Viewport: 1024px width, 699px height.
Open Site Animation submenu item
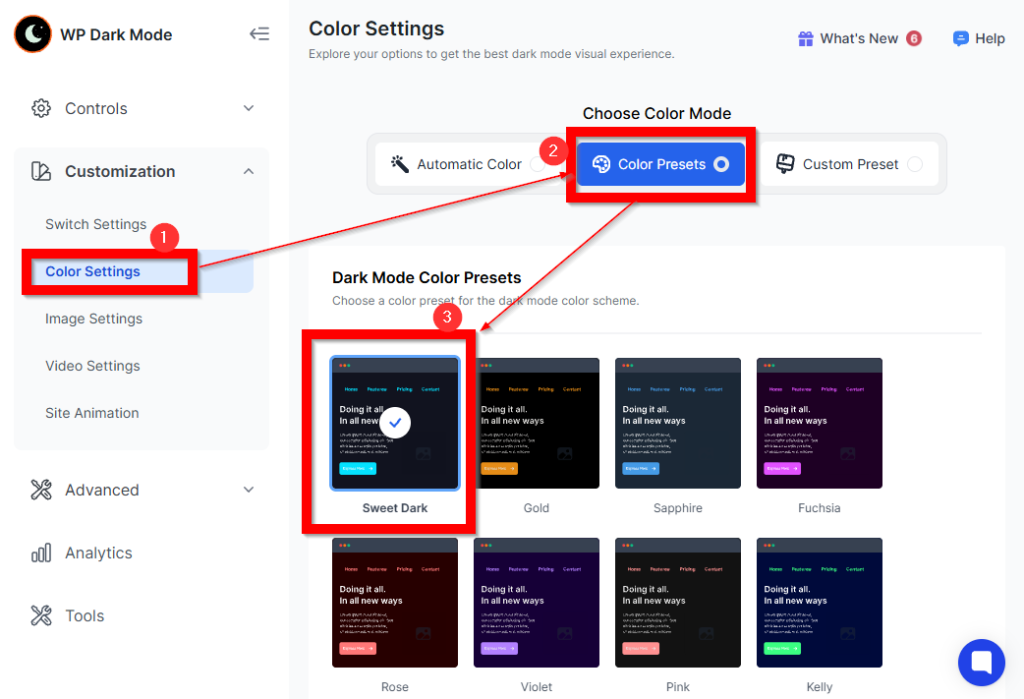[x=92, y=413]
